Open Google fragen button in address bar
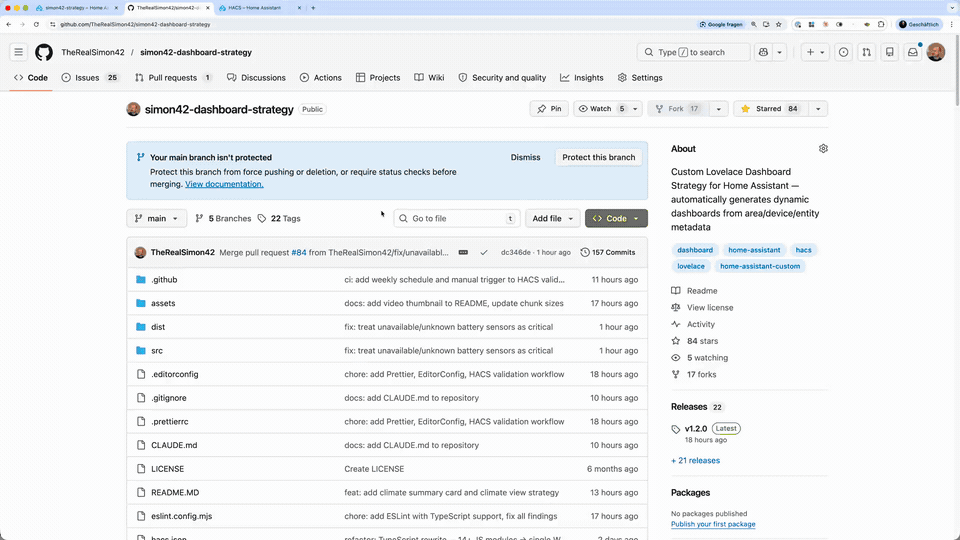 721,24
